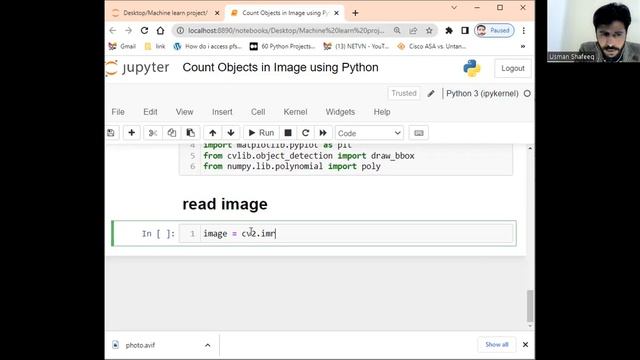Click Show all downloads button
Image resolution: width=640 pixels, height=360 pixels.
(x=497, y=345)
